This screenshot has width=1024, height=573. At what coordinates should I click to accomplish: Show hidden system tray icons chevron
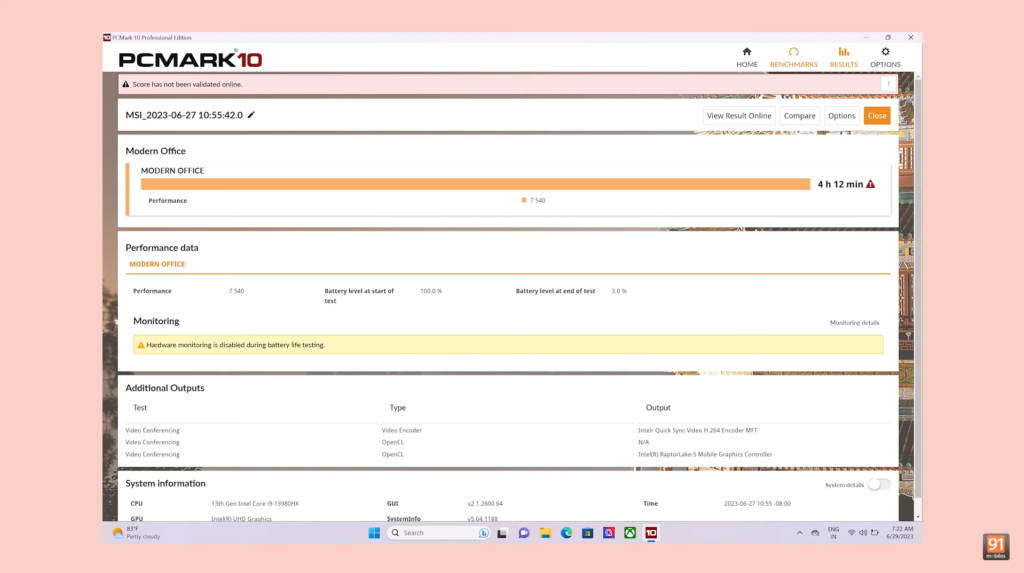(799, 533)
